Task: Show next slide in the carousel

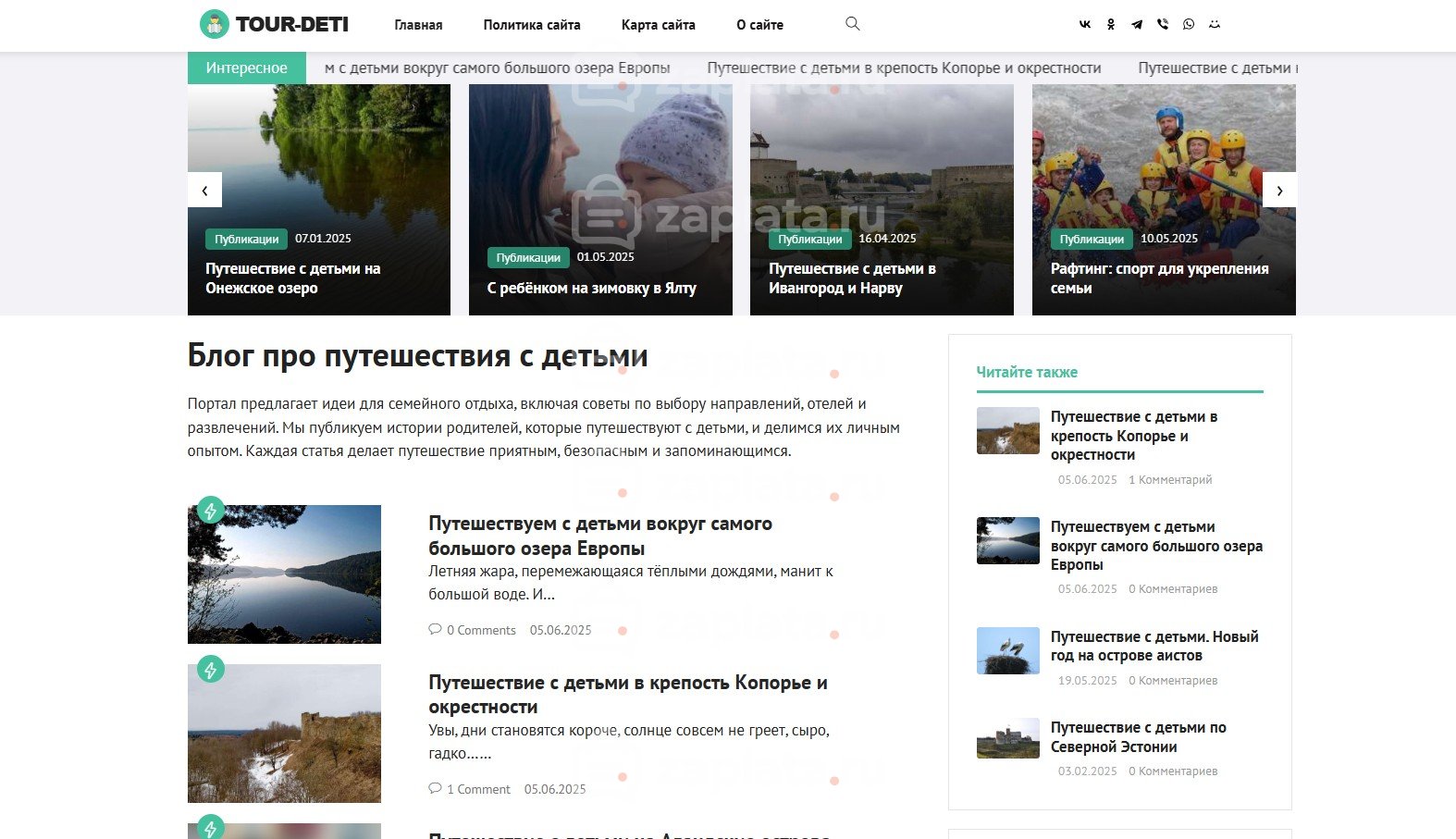Action: [1279, 190]
